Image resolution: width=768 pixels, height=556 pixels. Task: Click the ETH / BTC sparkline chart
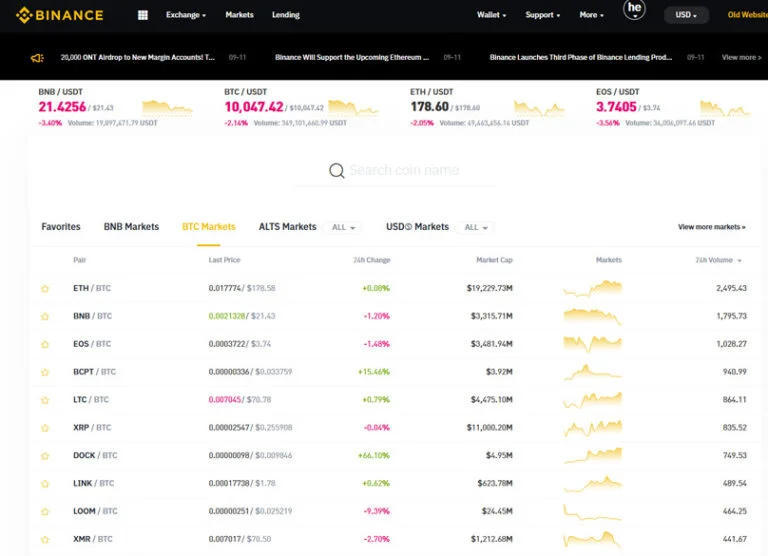593,289
